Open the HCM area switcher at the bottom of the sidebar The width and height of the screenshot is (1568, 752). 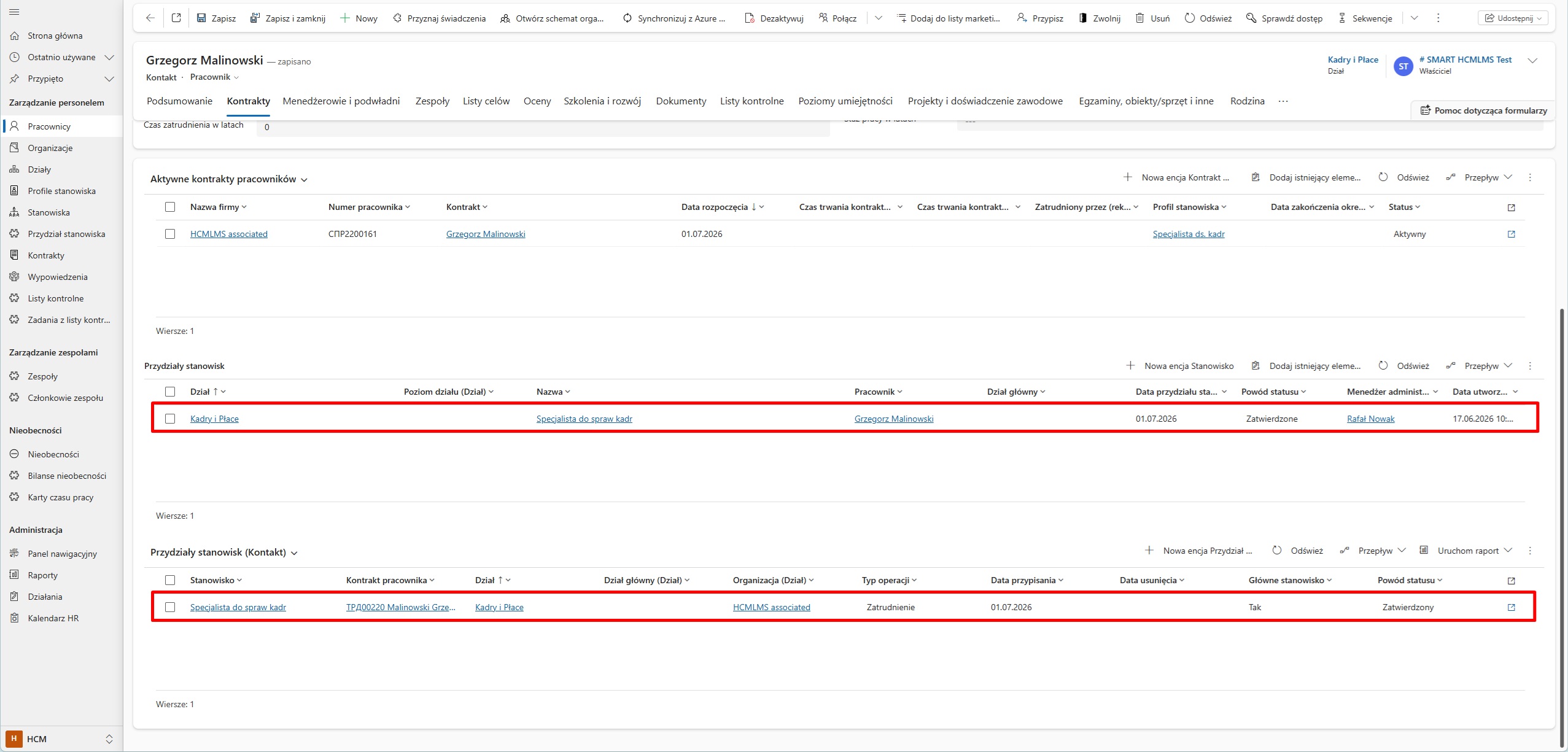pyautogui.click(x=61, y=739)
